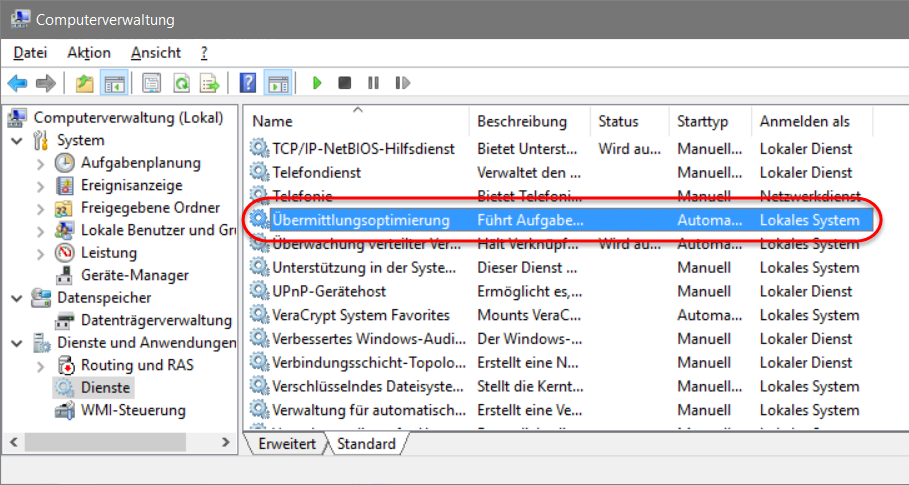The height and width of the screenshot is (485, 909).
Task: Switch to the Erweitert tab
Action: (287, 444)
